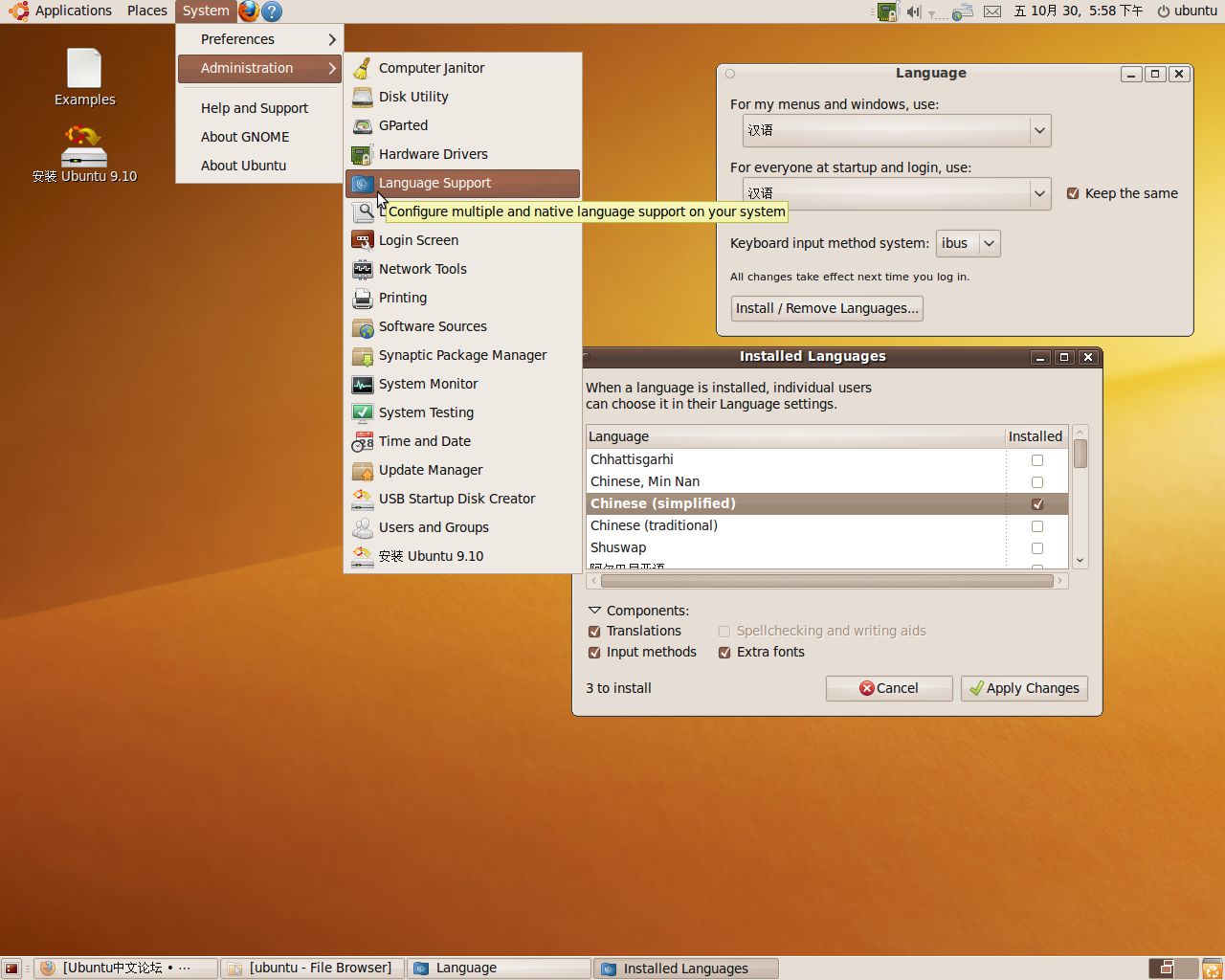Image resolution: width=1225 pixels, height=980 pixels.
Task: Click trash icon in bottom panel
Action: pos(1212,969)
